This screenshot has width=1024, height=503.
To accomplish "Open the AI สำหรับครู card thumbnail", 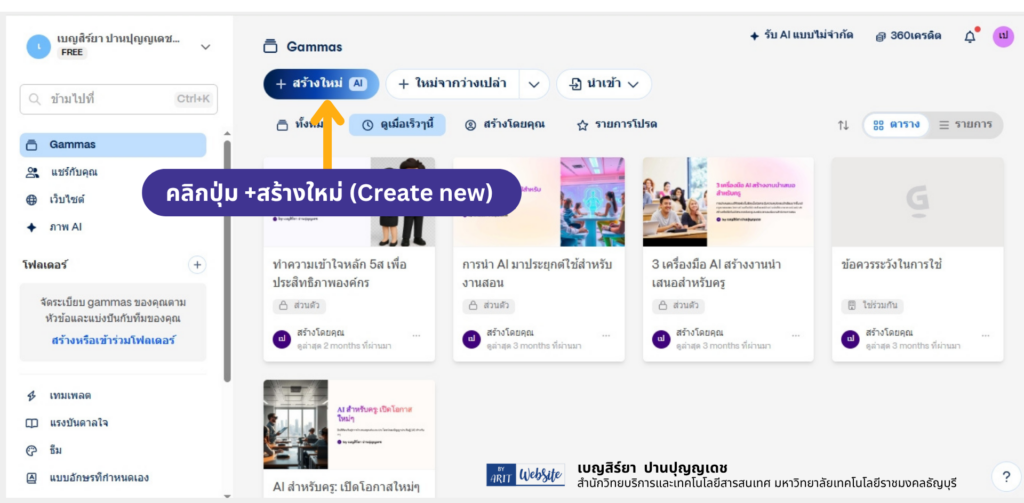I will [349, 425].
